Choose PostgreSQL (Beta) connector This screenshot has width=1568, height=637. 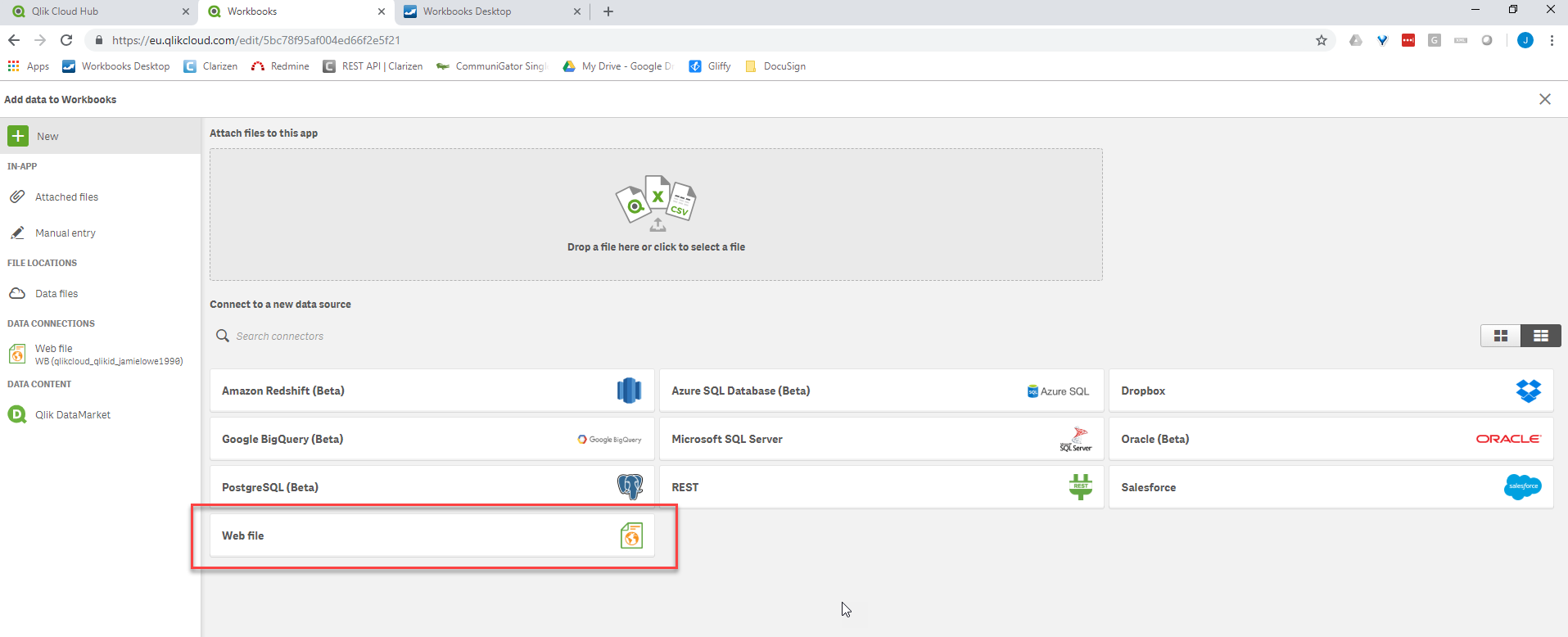(432, 487)
